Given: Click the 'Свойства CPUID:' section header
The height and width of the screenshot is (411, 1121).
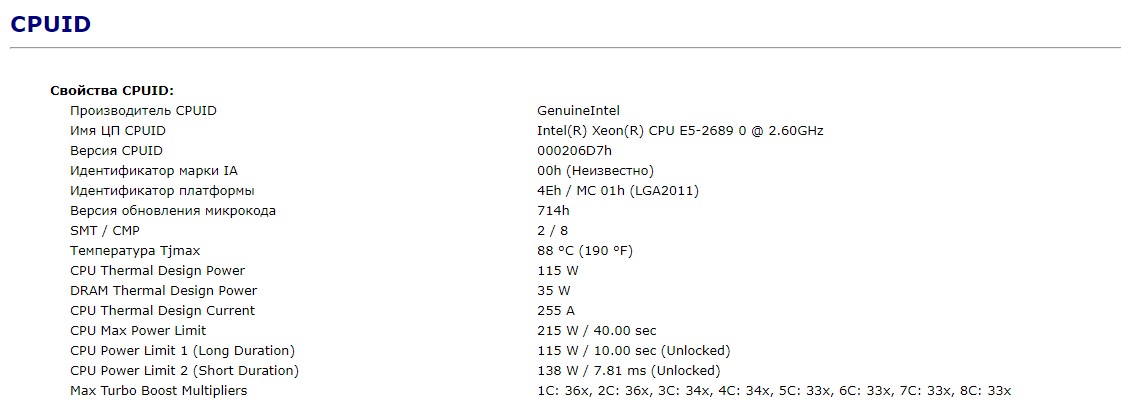Looking at the screenshot, I should [112, 90].
